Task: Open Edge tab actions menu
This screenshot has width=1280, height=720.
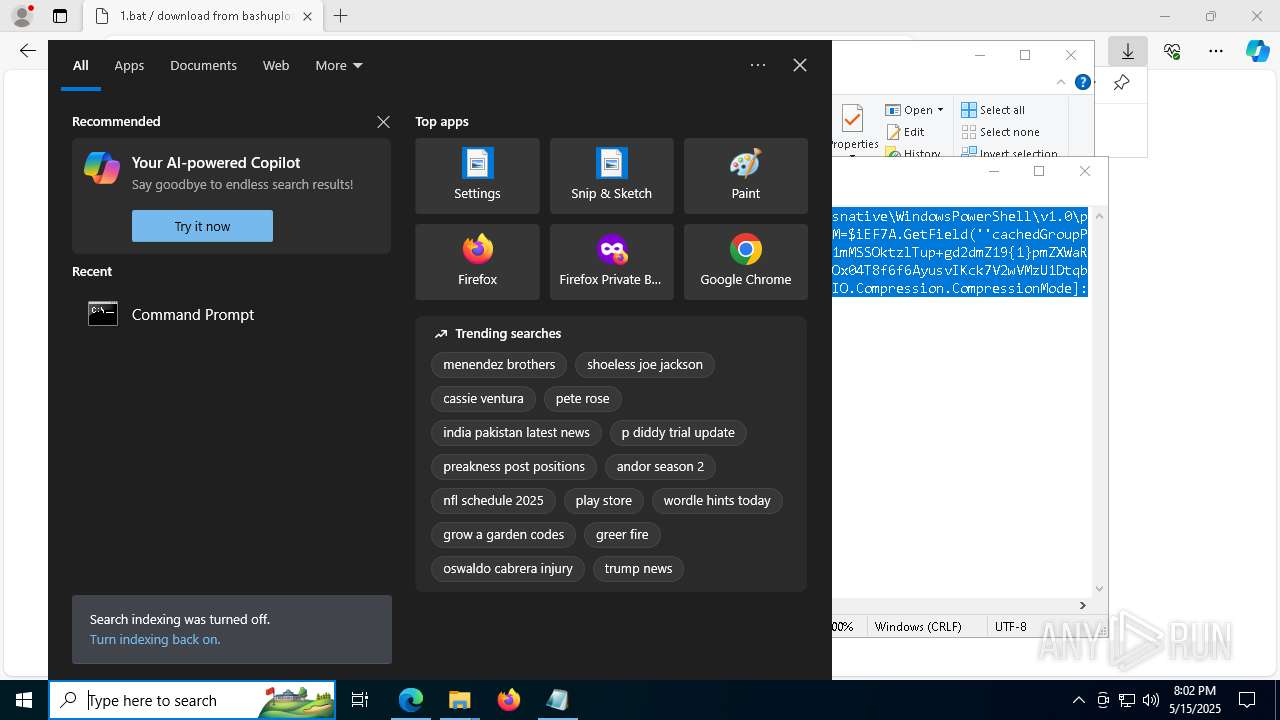Action: pyautogui.click(x=60, y=16)
